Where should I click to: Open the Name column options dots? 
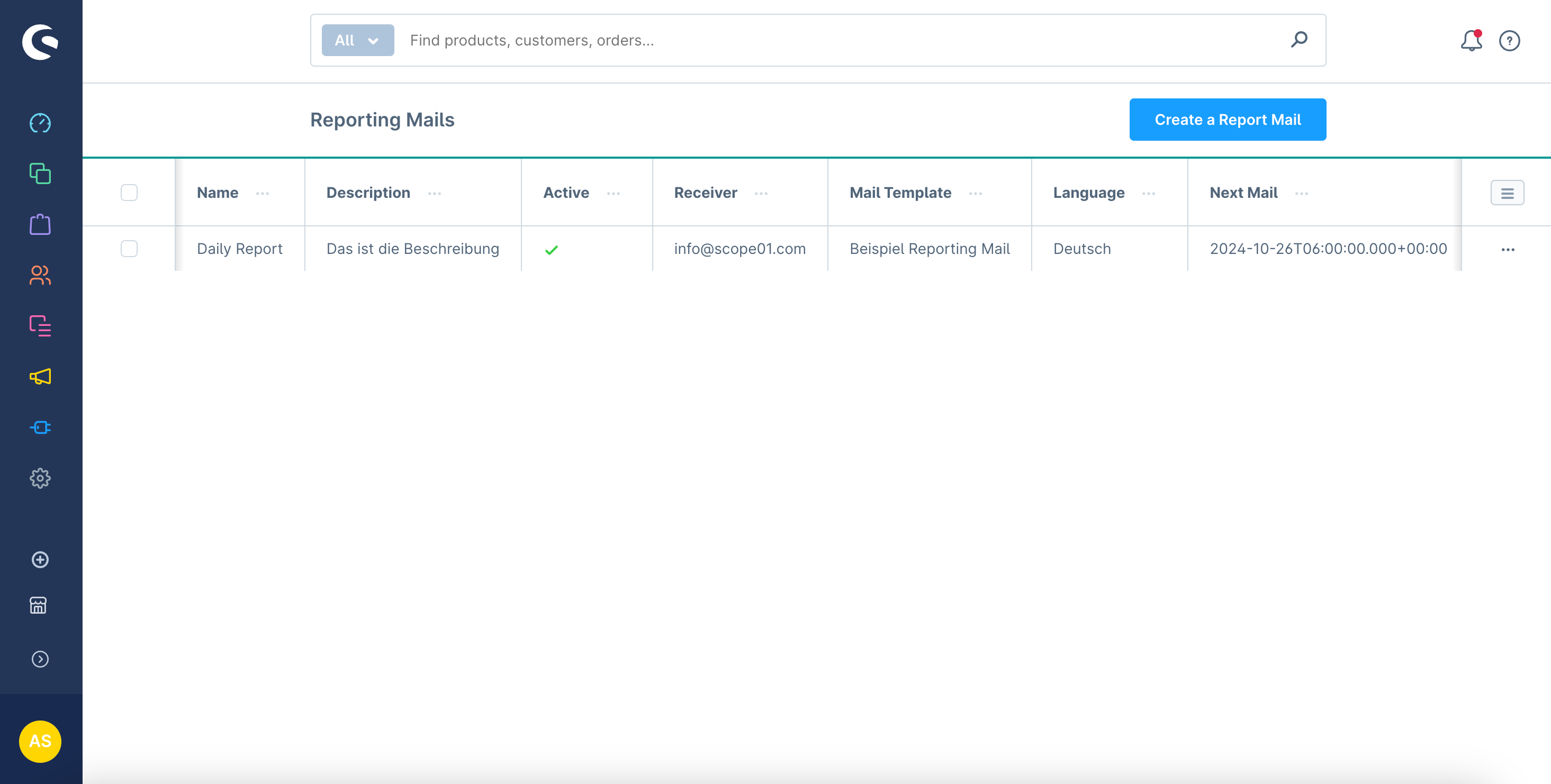point(263,193)
